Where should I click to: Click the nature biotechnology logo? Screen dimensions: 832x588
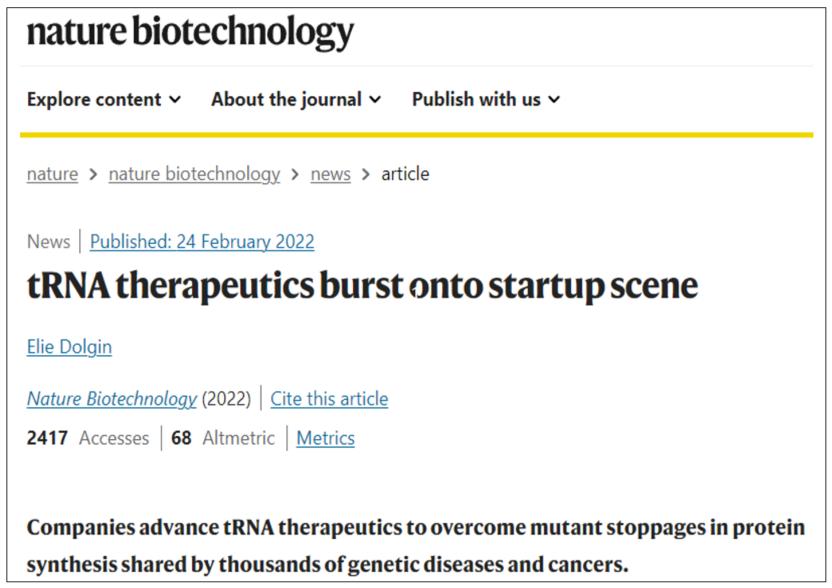[x=190, y=33]
